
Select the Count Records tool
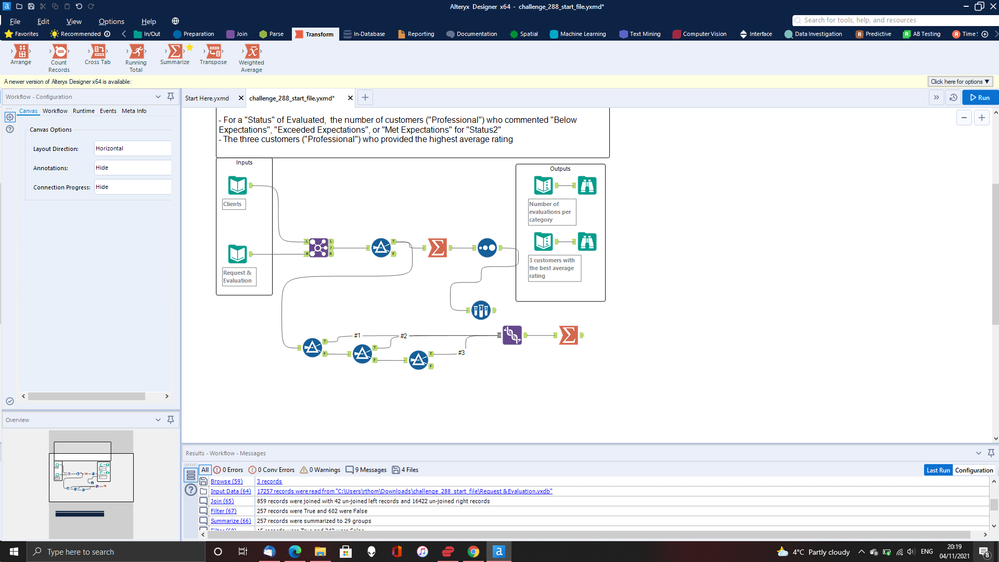tap(59, 58)
